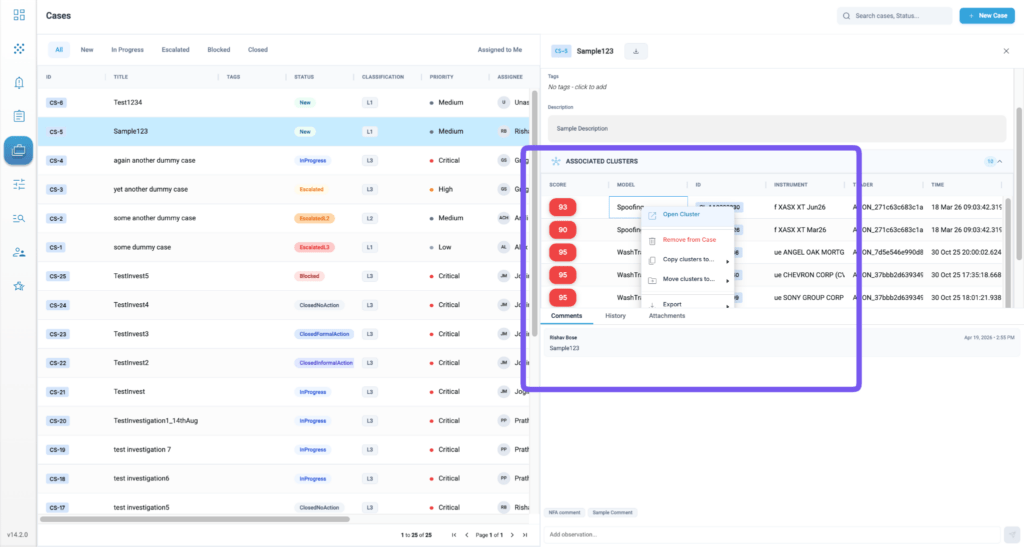The height and width of the screenshot is (547, 1024).
Task: Open the clipboard reports icon in sidebar
Action: [x=19, y=116]
